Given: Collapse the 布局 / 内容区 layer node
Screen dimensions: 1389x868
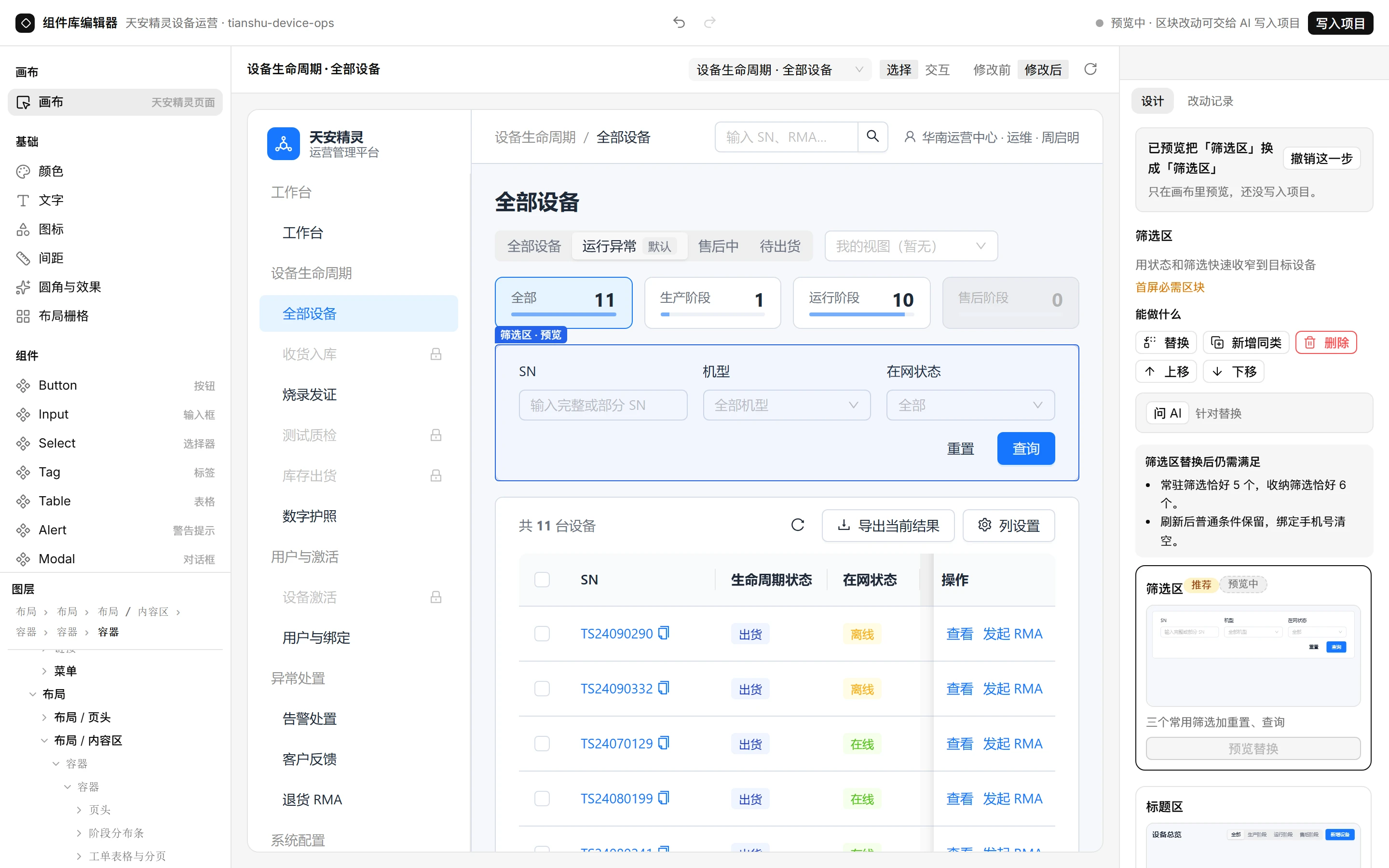Looking at the screenshot, I should coord(44,741).
